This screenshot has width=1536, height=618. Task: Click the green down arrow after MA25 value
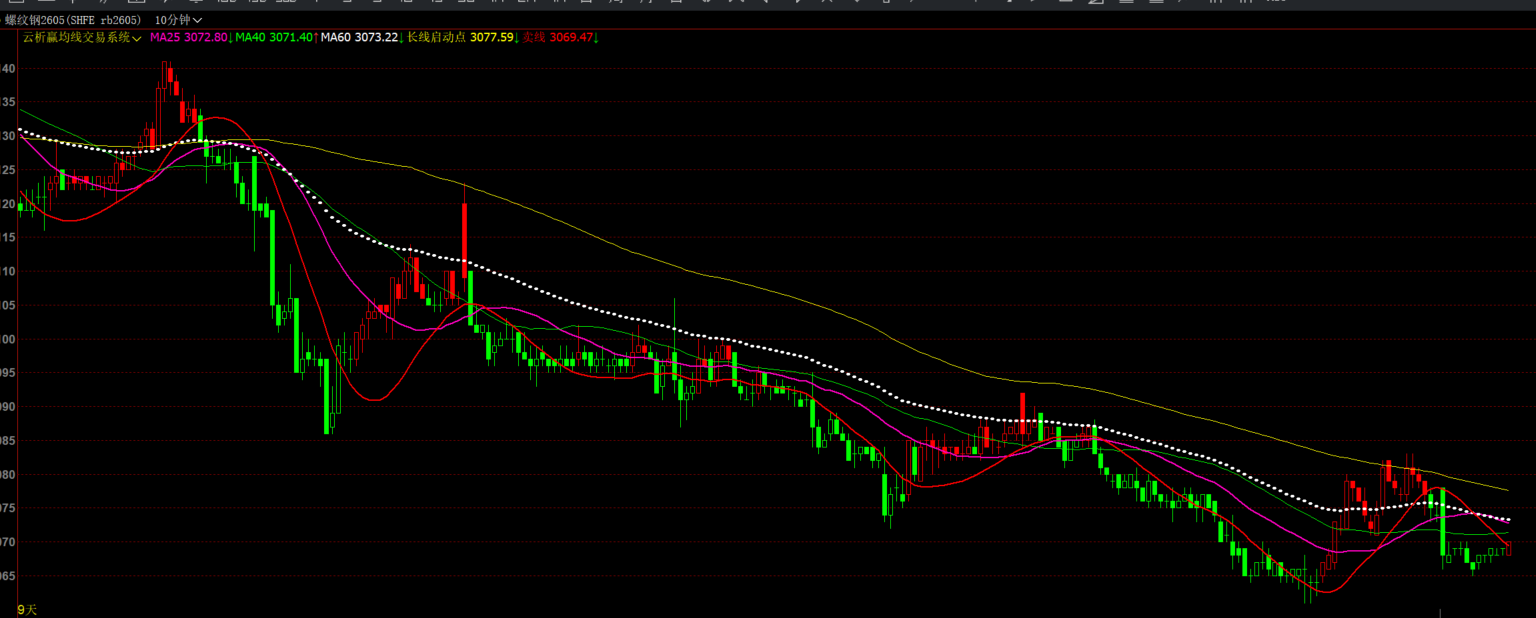point(231,38)
